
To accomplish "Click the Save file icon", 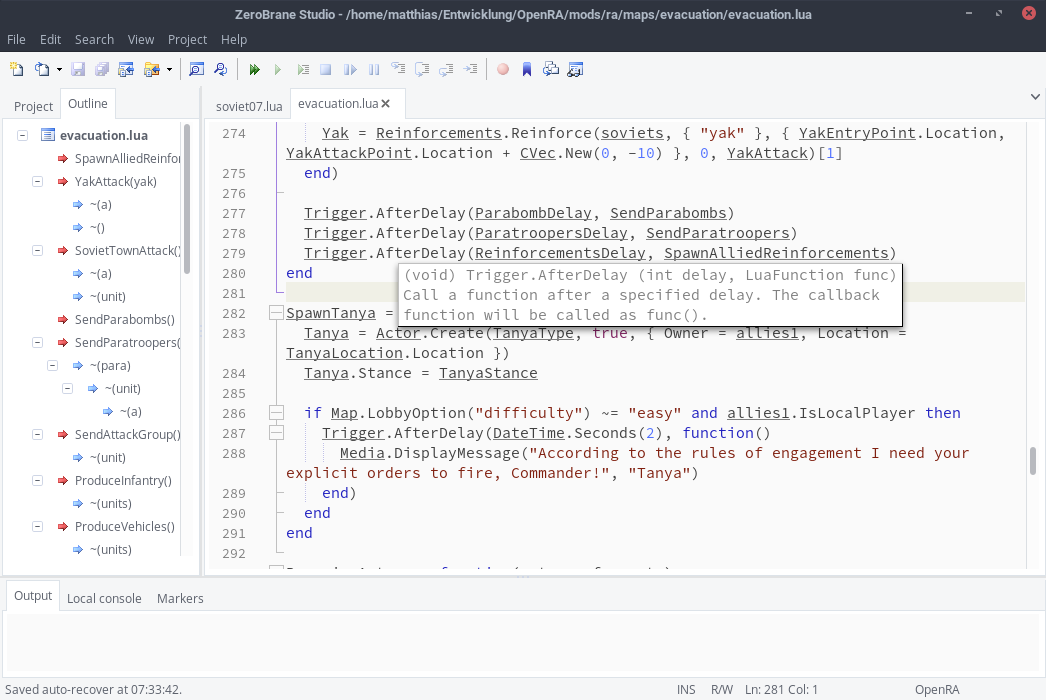I will (78, 69).
